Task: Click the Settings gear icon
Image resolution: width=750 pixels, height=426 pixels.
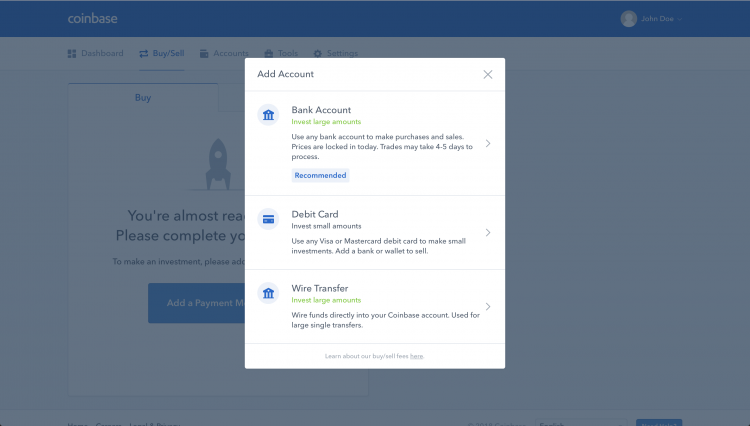Action: (318, 54)
